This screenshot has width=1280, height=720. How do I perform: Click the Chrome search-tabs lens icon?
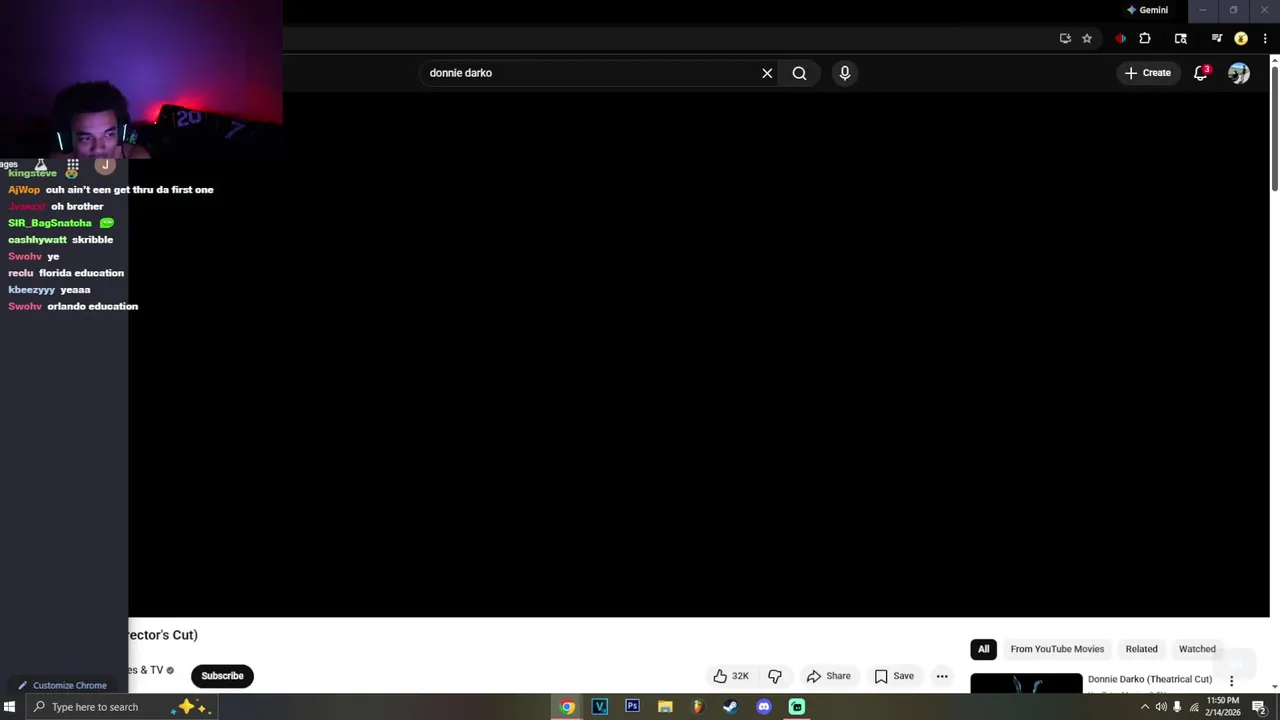point(1181,39)
